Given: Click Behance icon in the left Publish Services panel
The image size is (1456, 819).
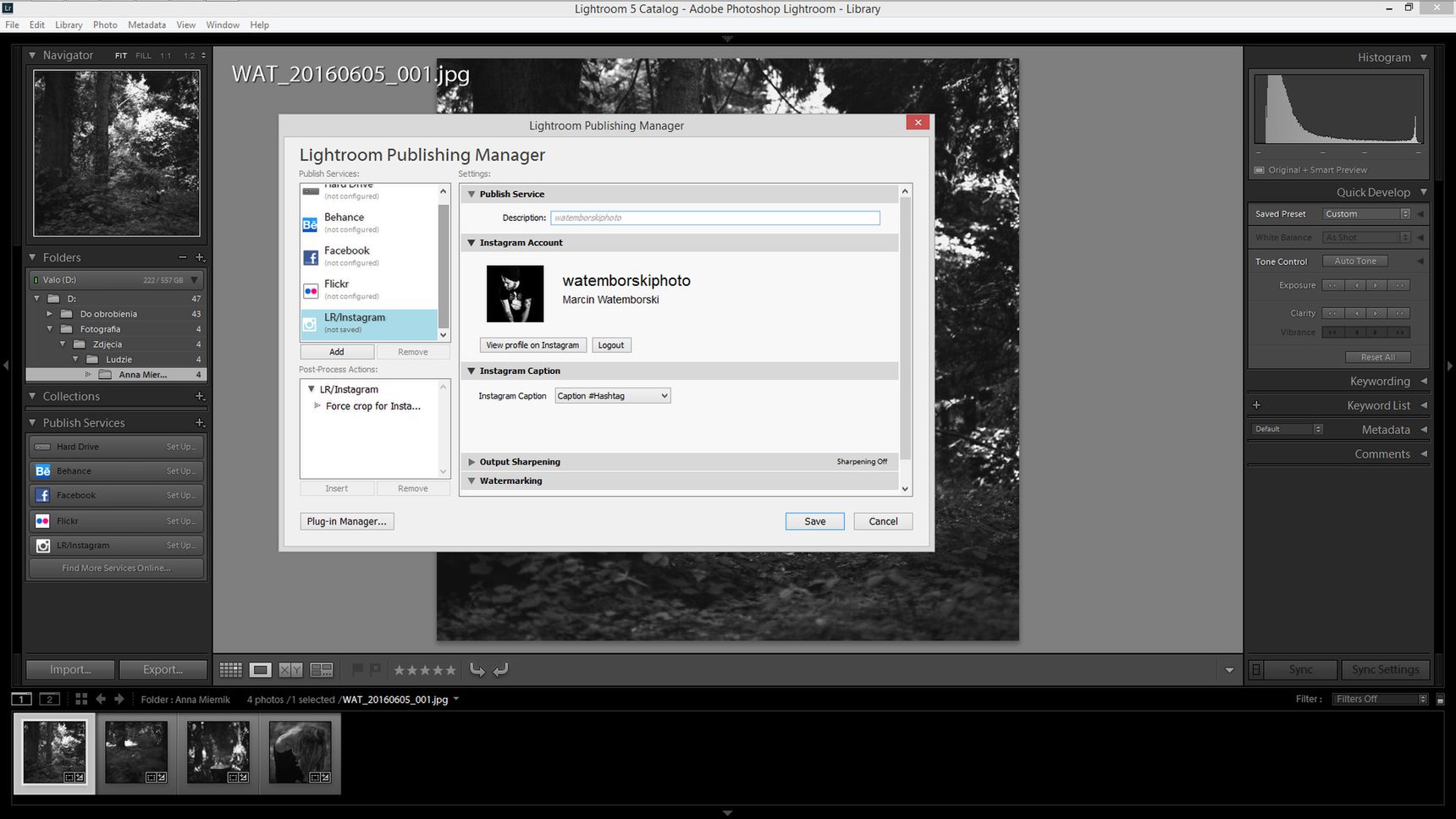Looking at the screenshot, I should [x=42, y=471].
